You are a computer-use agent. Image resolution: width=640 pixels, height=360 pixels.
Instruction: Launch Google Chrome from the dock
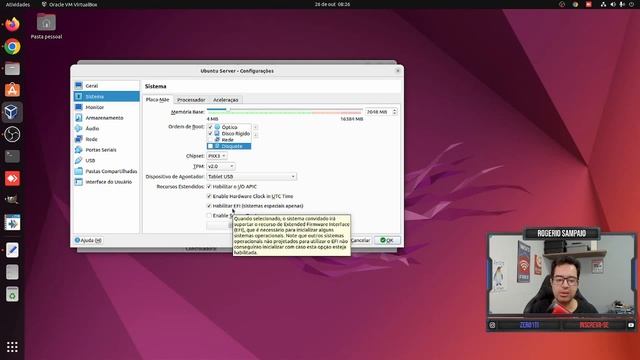[12, 47]
